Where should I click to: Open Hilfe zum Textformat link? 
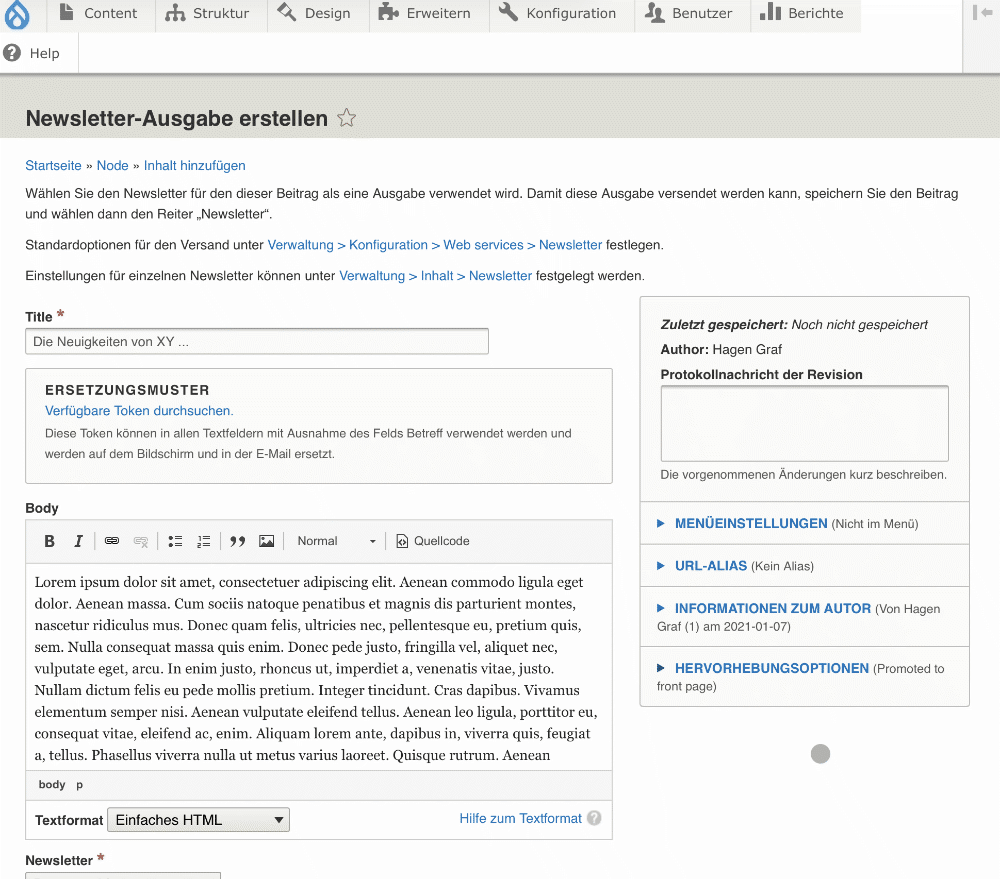(x=520, y=818)
